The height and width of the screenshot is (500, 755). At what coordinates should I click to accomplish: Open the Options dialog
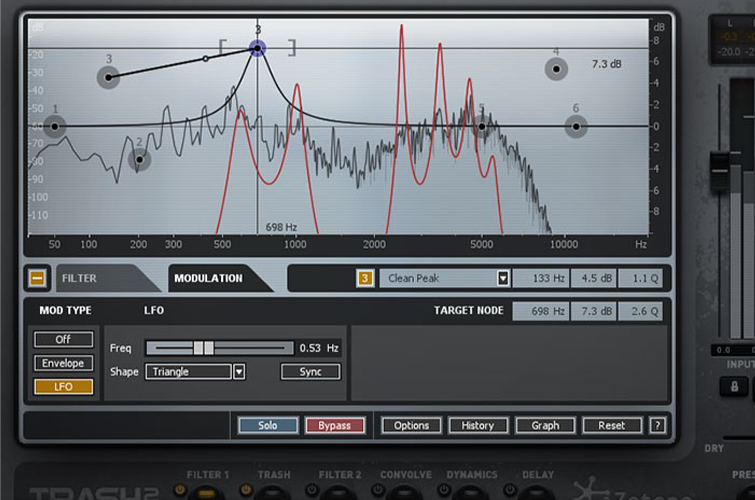(411, 425)
